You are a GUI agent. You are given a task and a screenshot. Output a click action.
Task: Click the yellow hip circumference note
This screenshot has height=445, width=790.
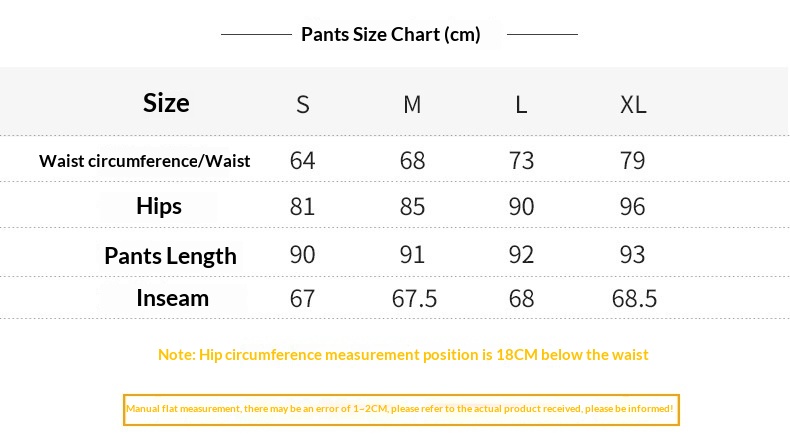(403, 355)
